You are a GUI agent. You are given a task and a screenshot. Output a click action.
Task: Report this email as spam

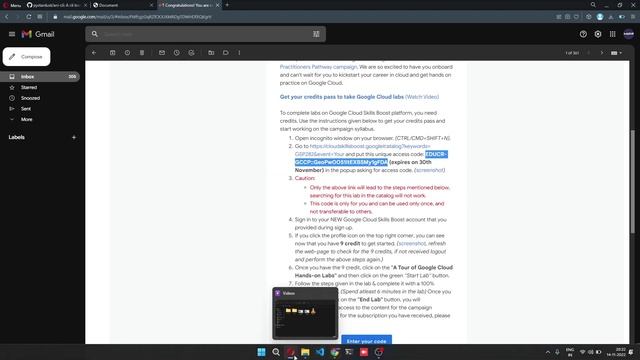coord(127,53)
